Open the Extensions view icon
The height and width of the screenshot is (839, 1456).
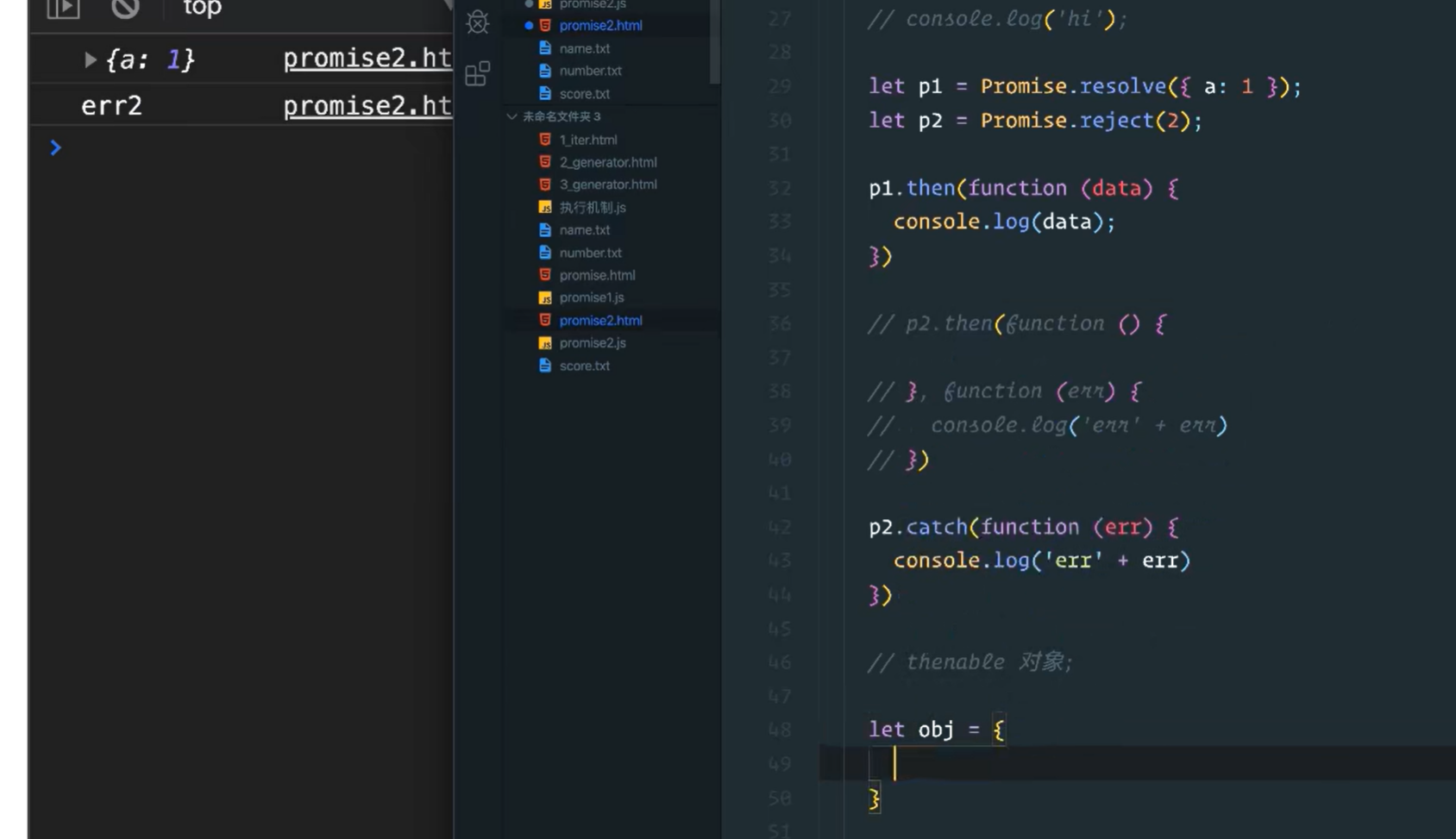pyautogui.click(x=478, y=74)
